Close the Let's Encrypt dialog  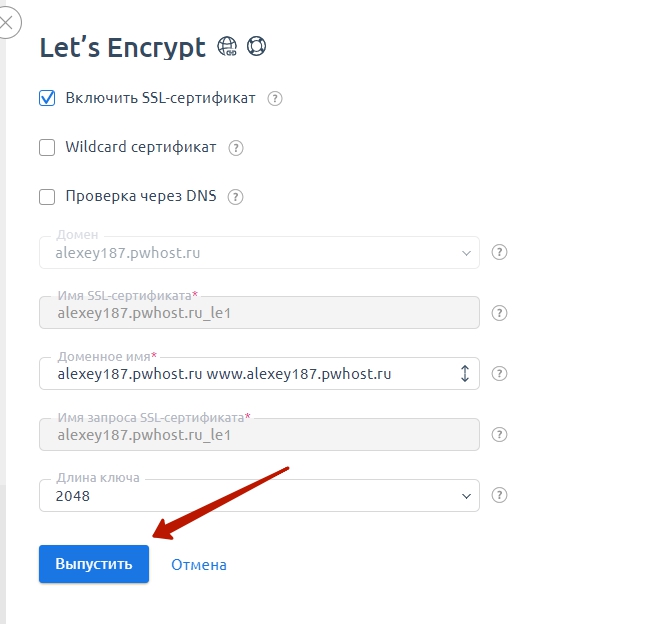7,23
